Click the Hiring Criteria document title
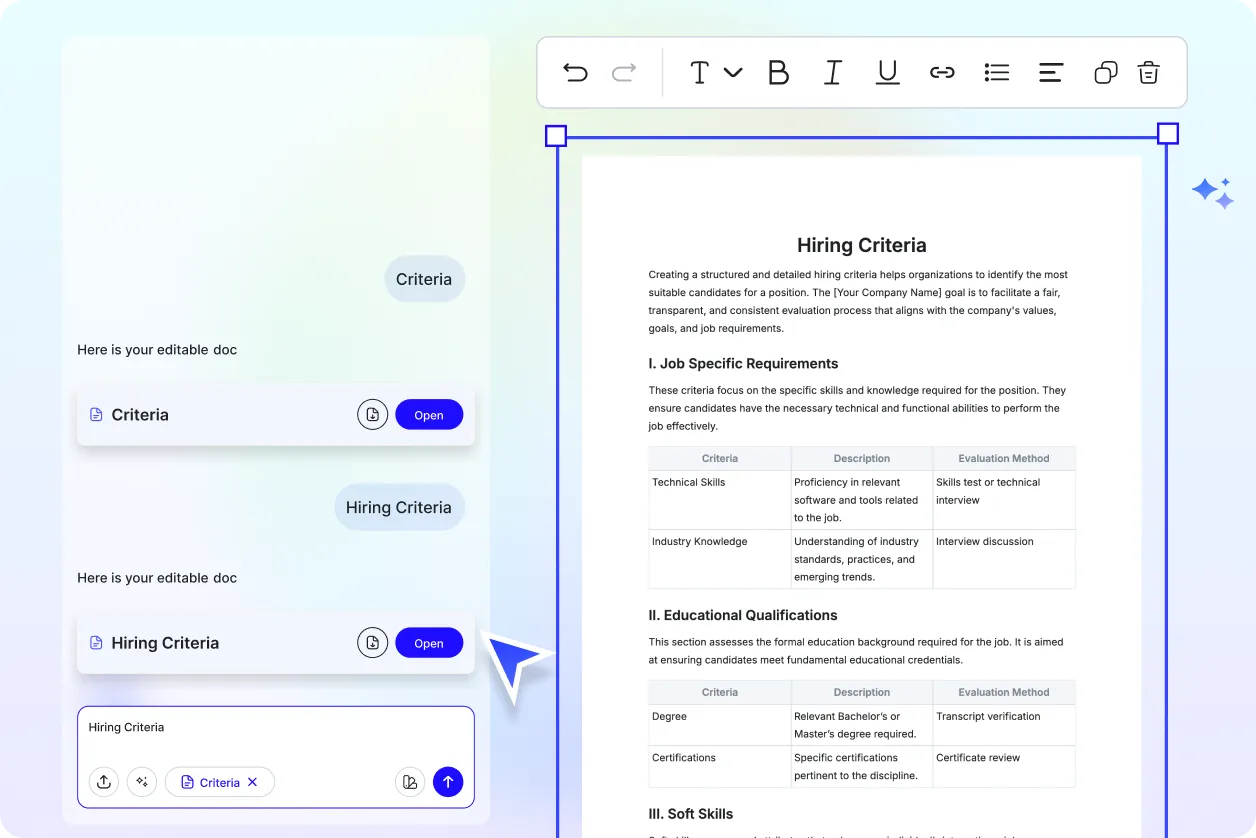This screenshot has width=1256, height=838. [862, 245]
